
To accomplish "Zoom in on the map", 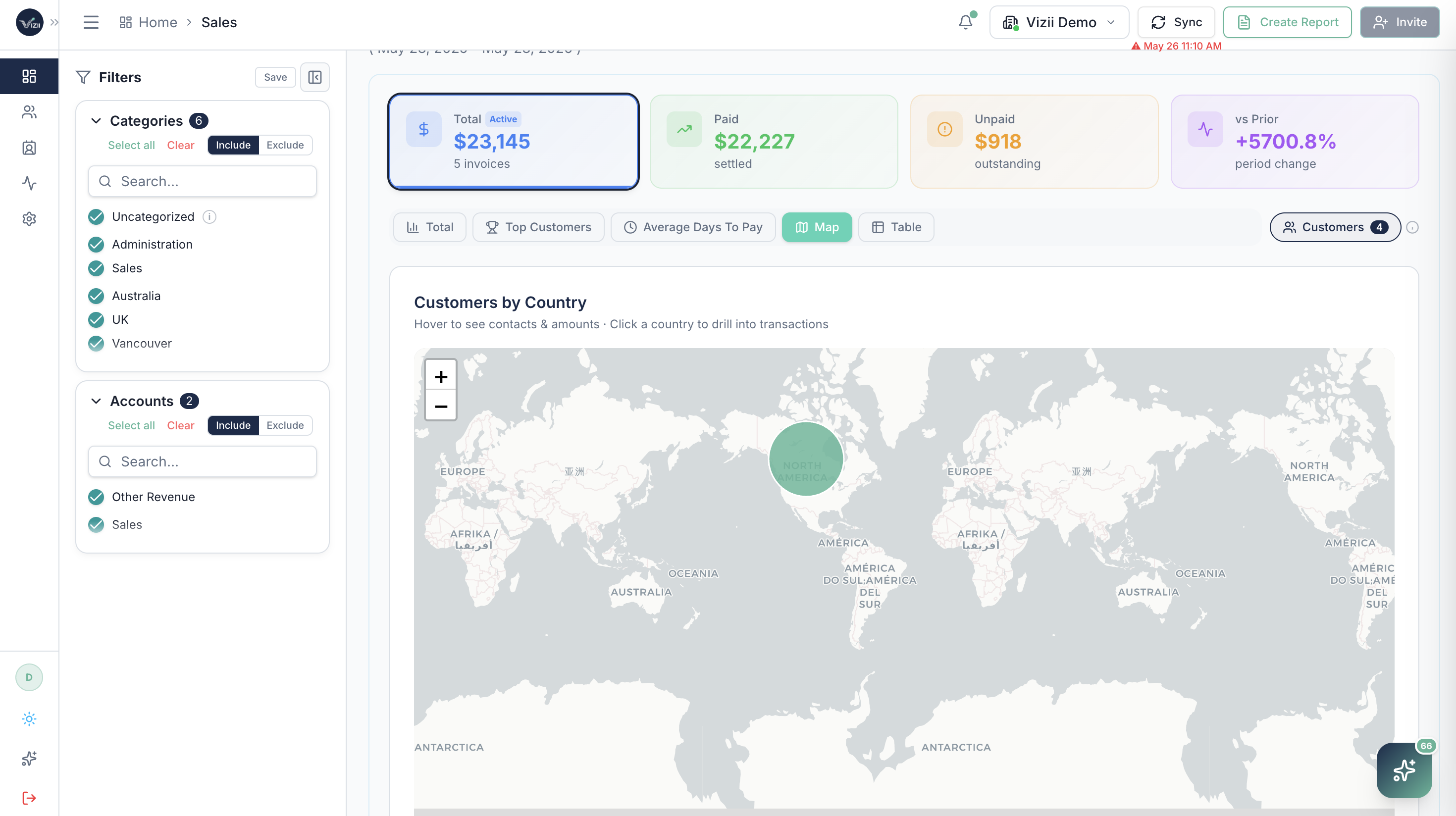I will 441,376.
